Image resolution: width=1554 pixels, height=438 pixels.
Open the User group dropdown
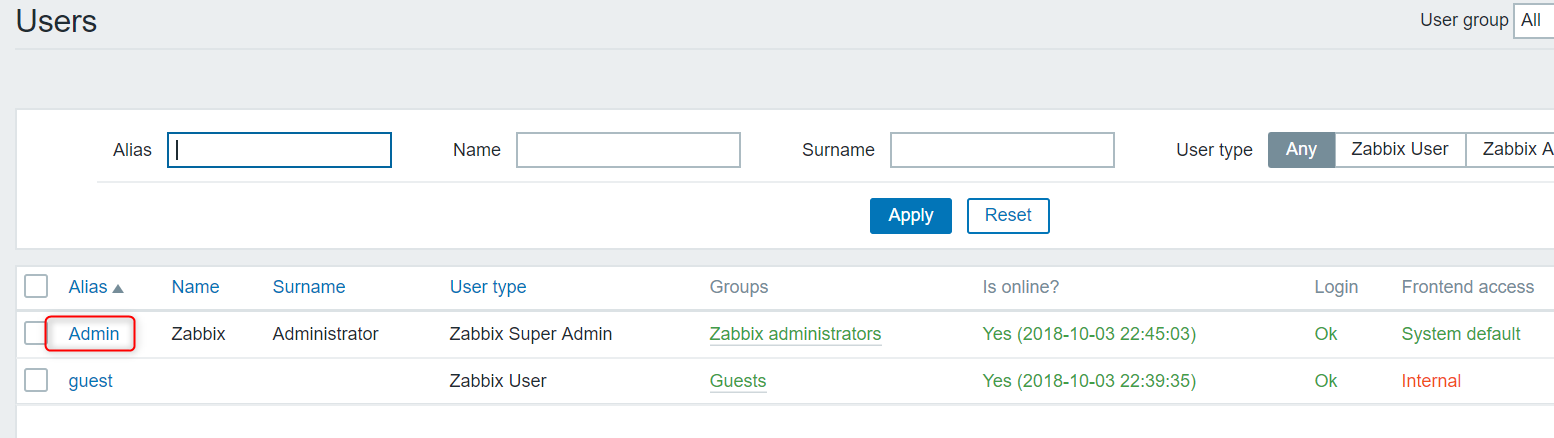[x=1533, y=20]
